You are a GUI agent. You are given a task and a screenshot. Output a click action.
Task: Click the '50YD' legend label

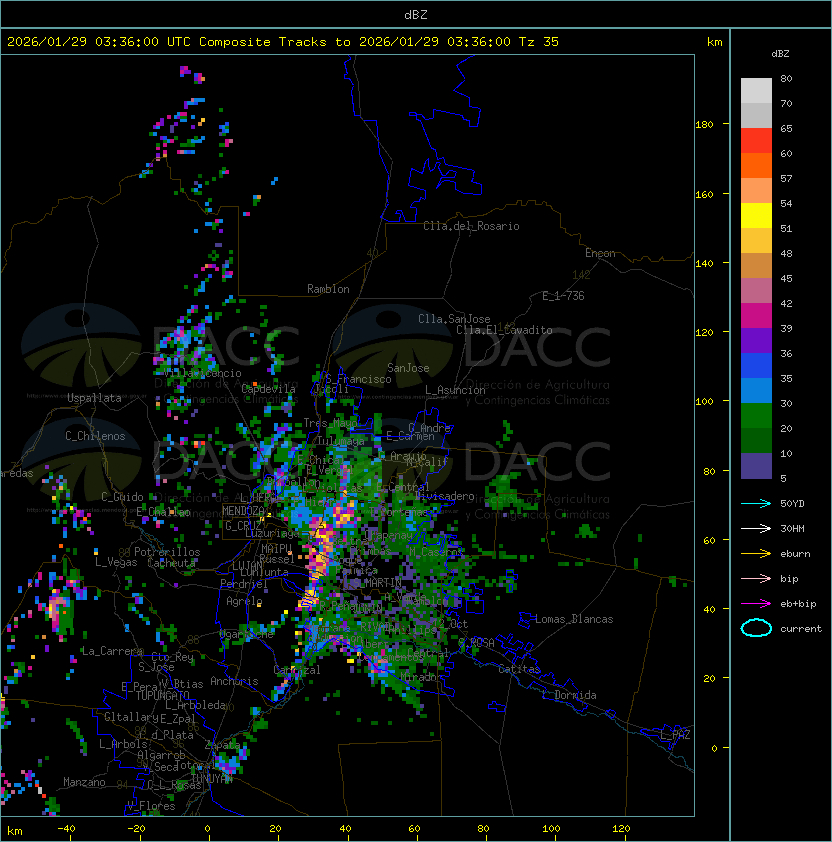point(792,503)
